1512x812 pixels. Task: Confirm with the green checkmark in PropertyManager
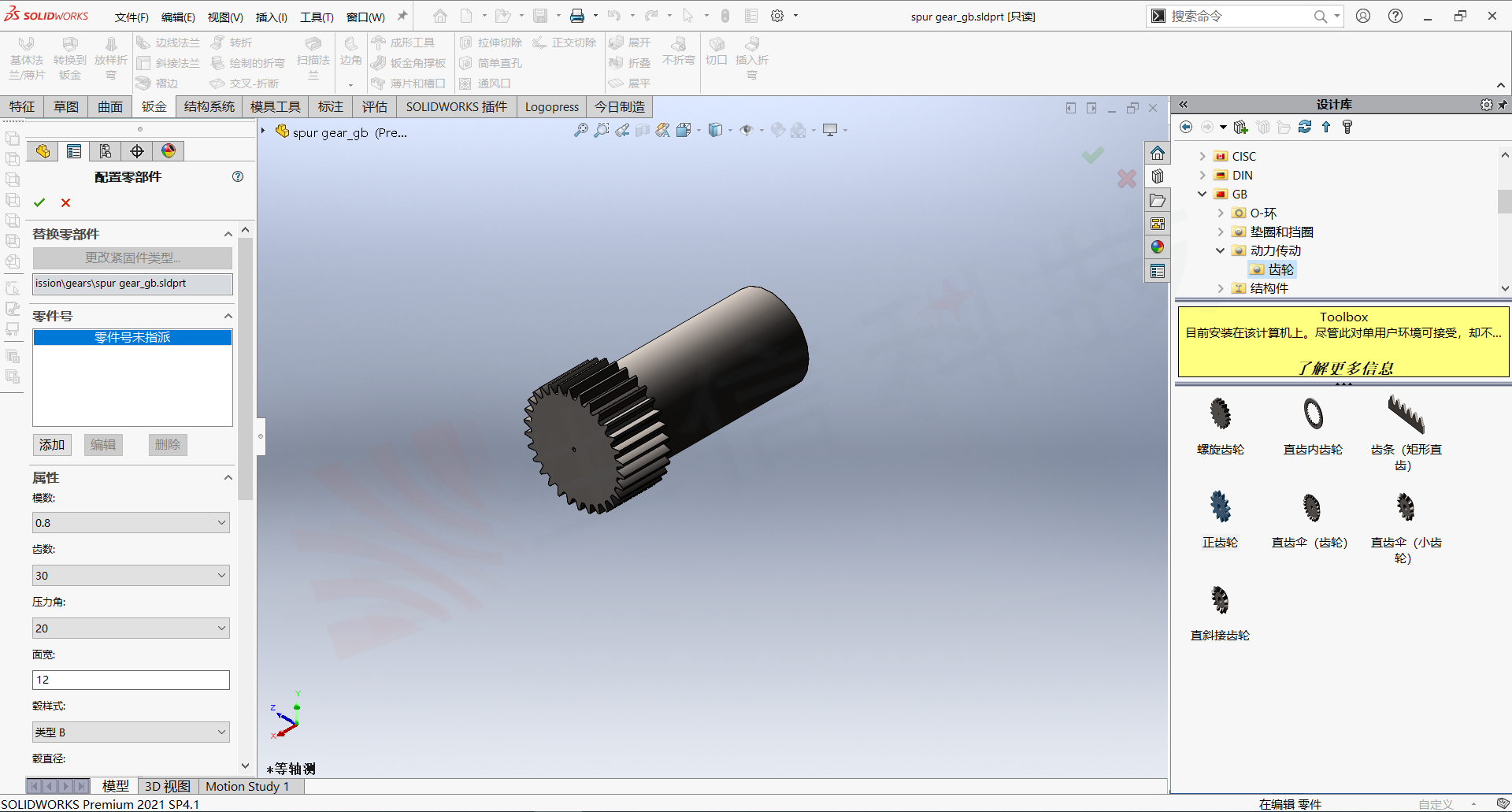[39, 202]
